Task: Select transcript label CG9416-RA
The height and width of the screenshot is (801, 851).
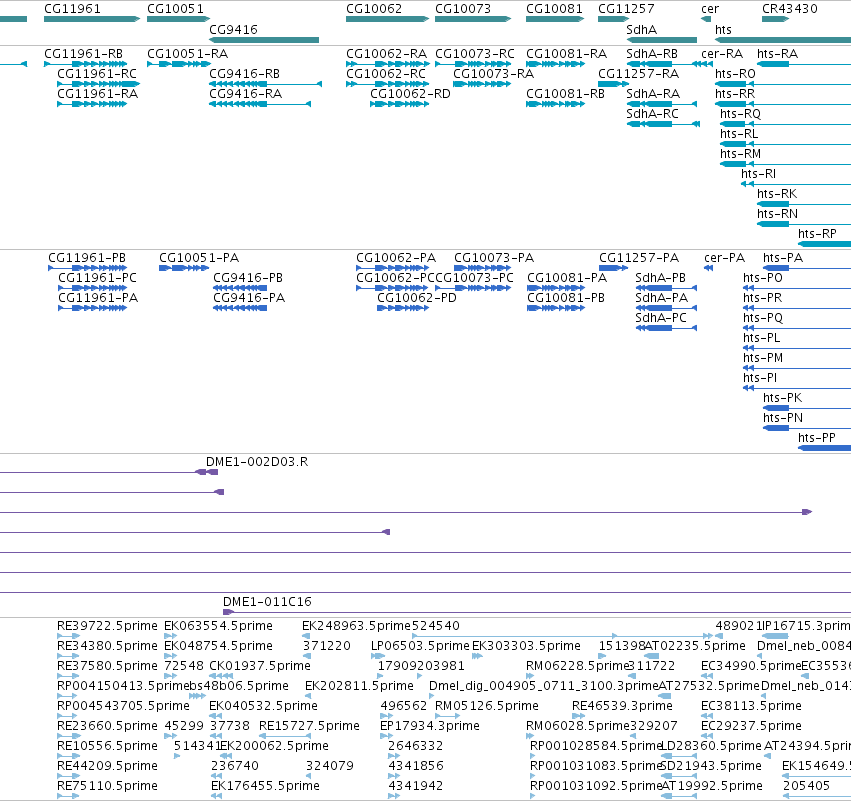Action: (x=245, y=94)
